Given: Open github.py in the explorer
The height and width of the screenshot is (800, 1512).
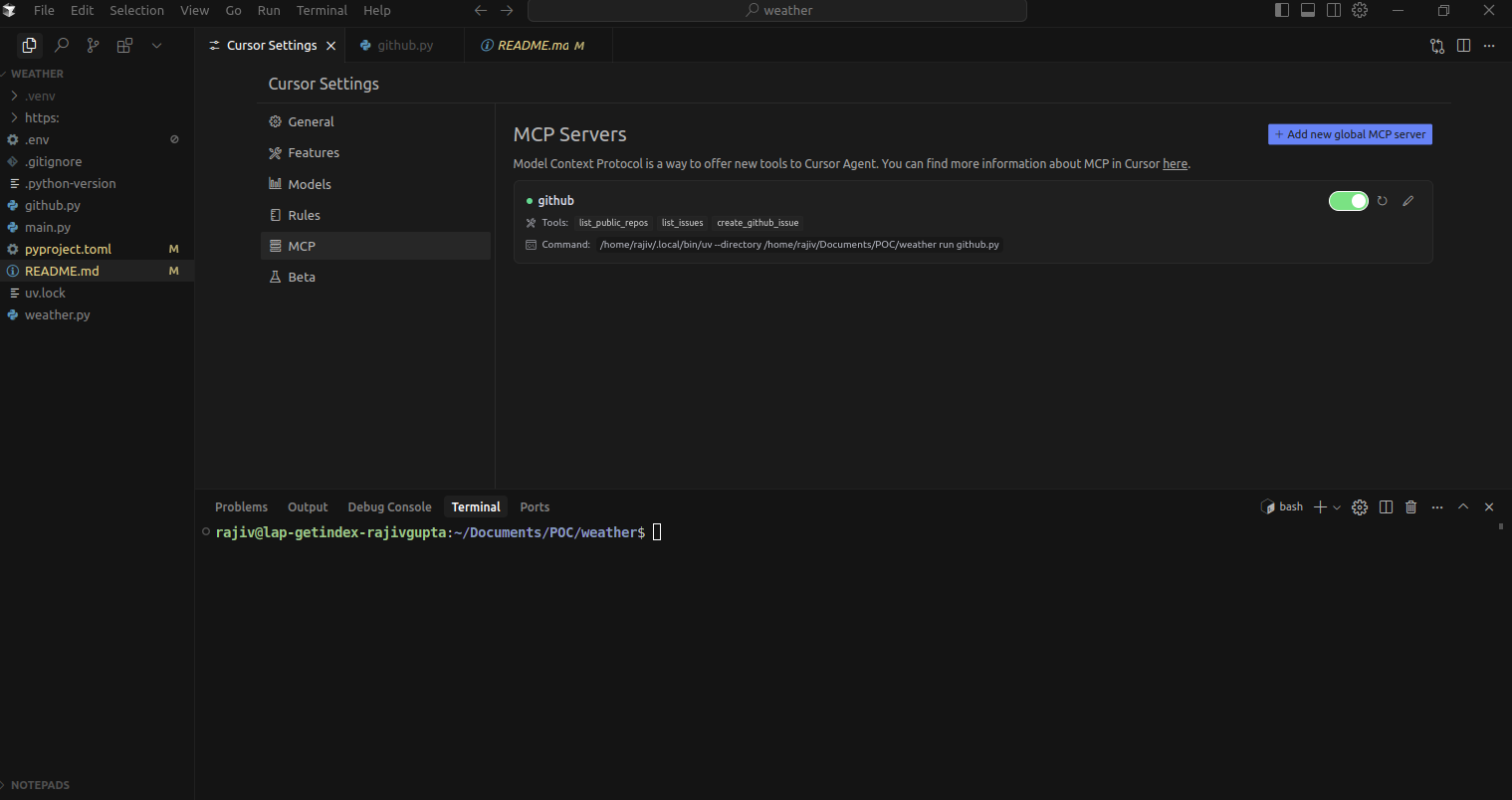Looking at the screenshot, I should point(97,205).
